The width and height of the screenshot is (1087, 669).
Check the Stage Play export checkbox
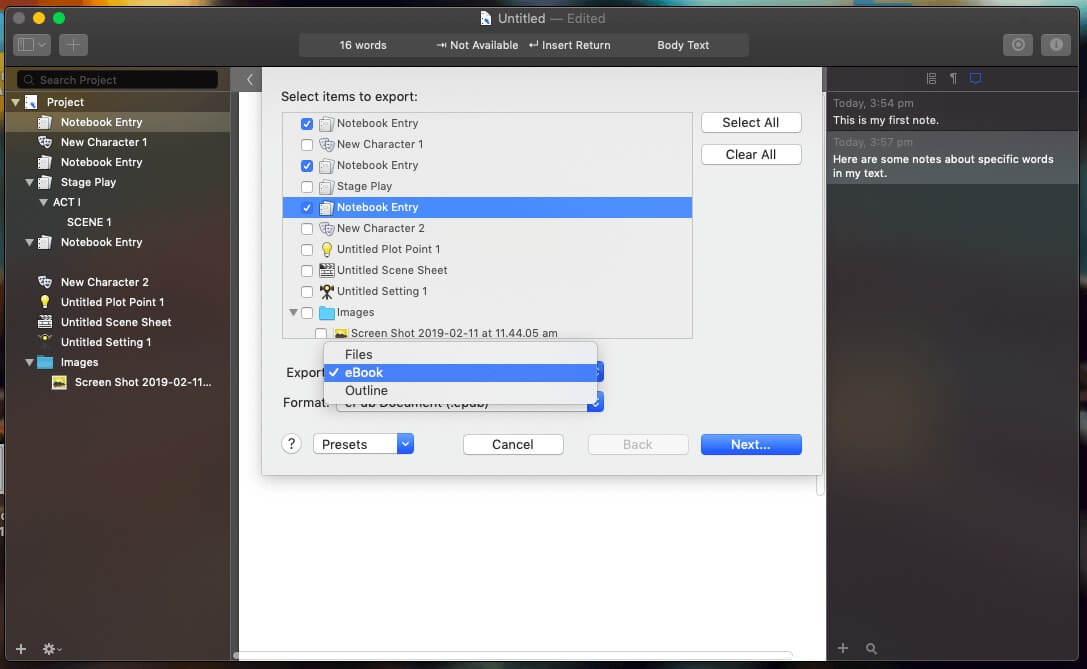tap(306, 186)
